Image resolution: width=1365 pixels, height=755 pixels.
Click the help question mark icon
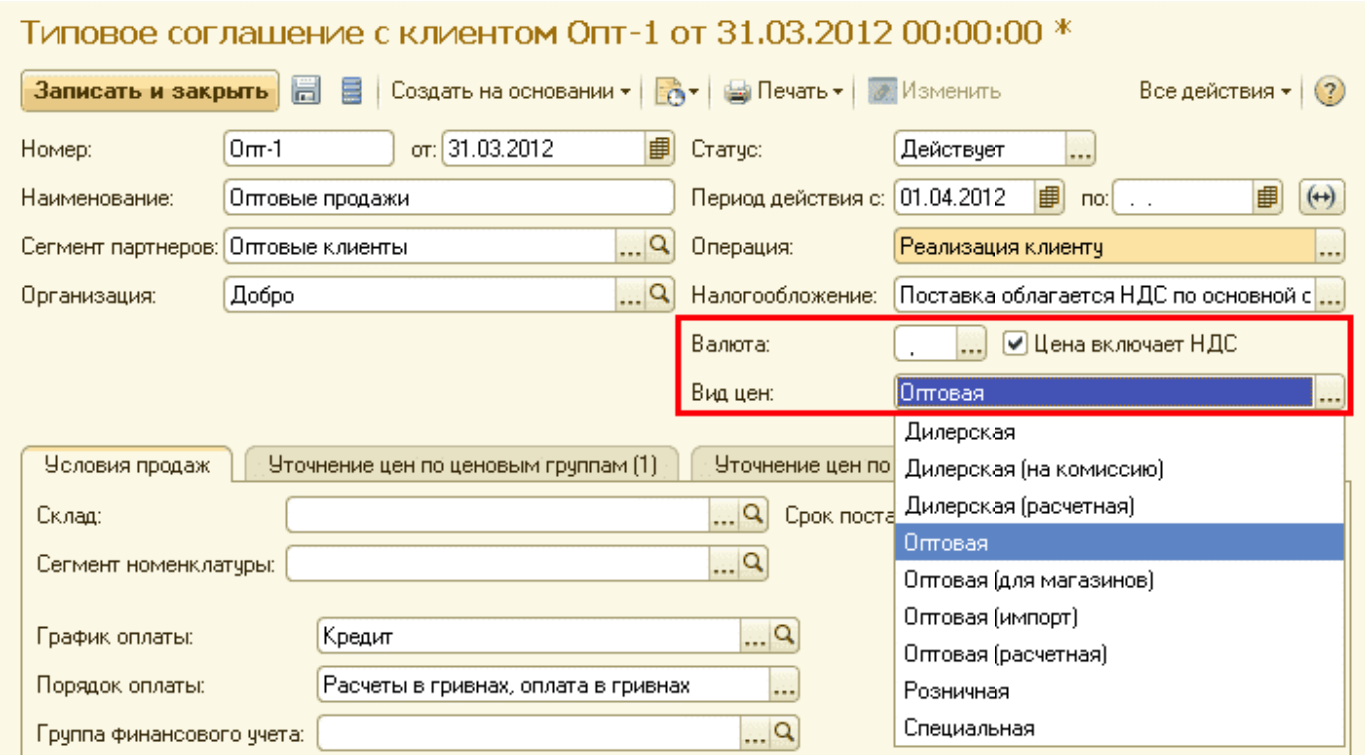(1329, 91)
